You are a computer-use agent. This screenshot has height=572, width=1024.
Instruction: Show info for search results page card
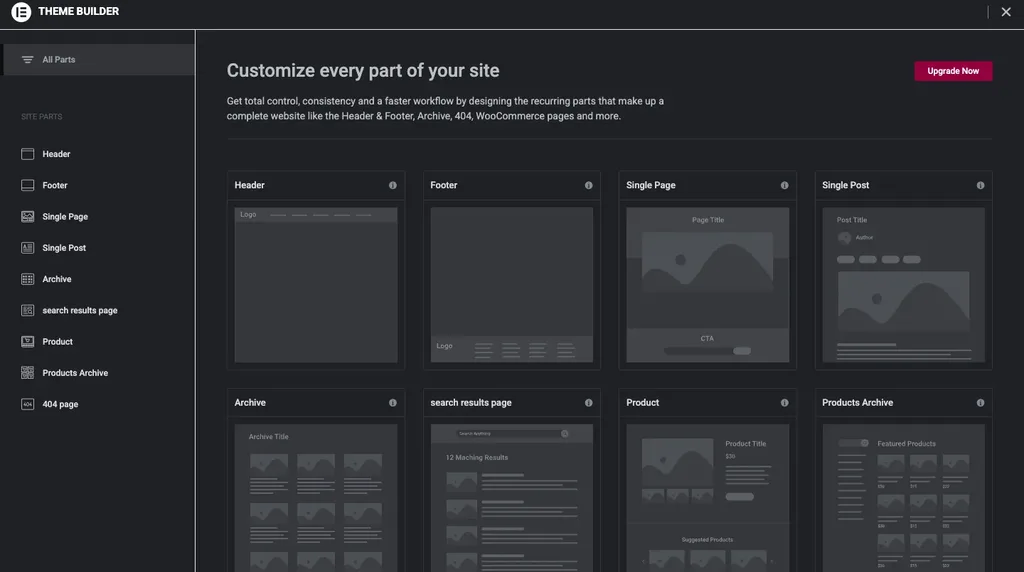pos(588,403)
